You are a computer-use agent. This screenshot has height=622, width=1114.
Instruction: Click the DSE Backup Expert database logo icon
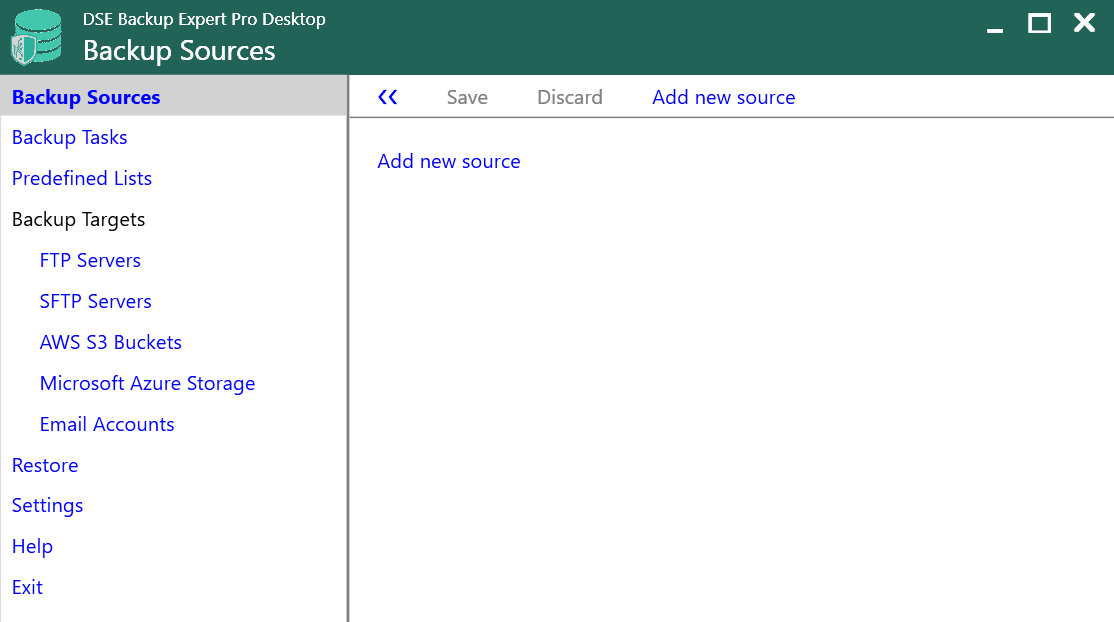pyautogui.click(x=36, y=37)
